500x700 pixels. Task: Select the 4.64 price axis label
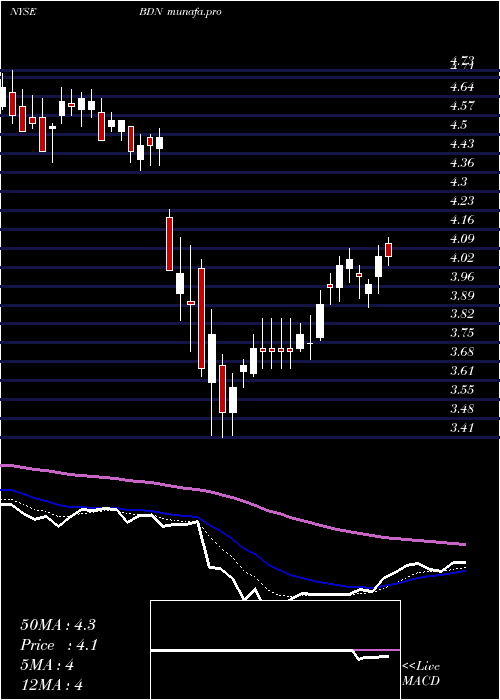(x=462, y=87)
